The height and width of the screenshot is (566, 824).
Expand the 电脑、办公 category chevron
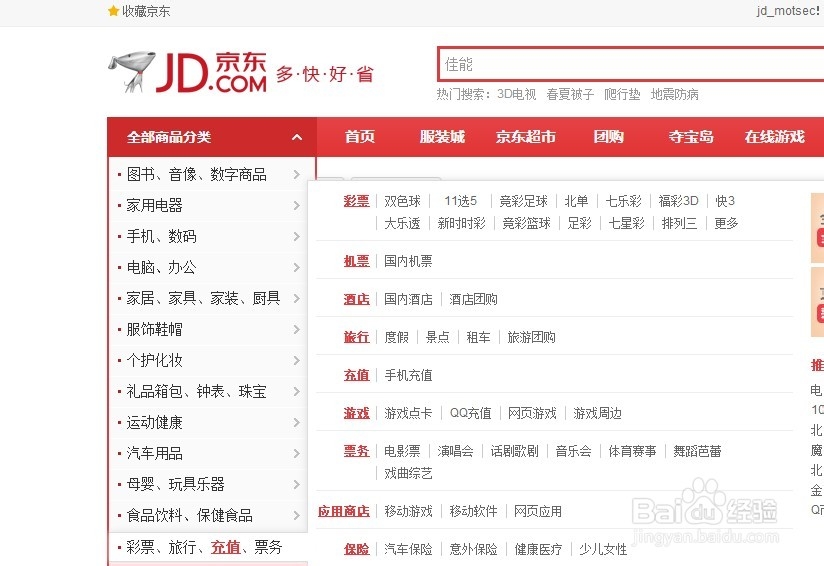(297, 267)
